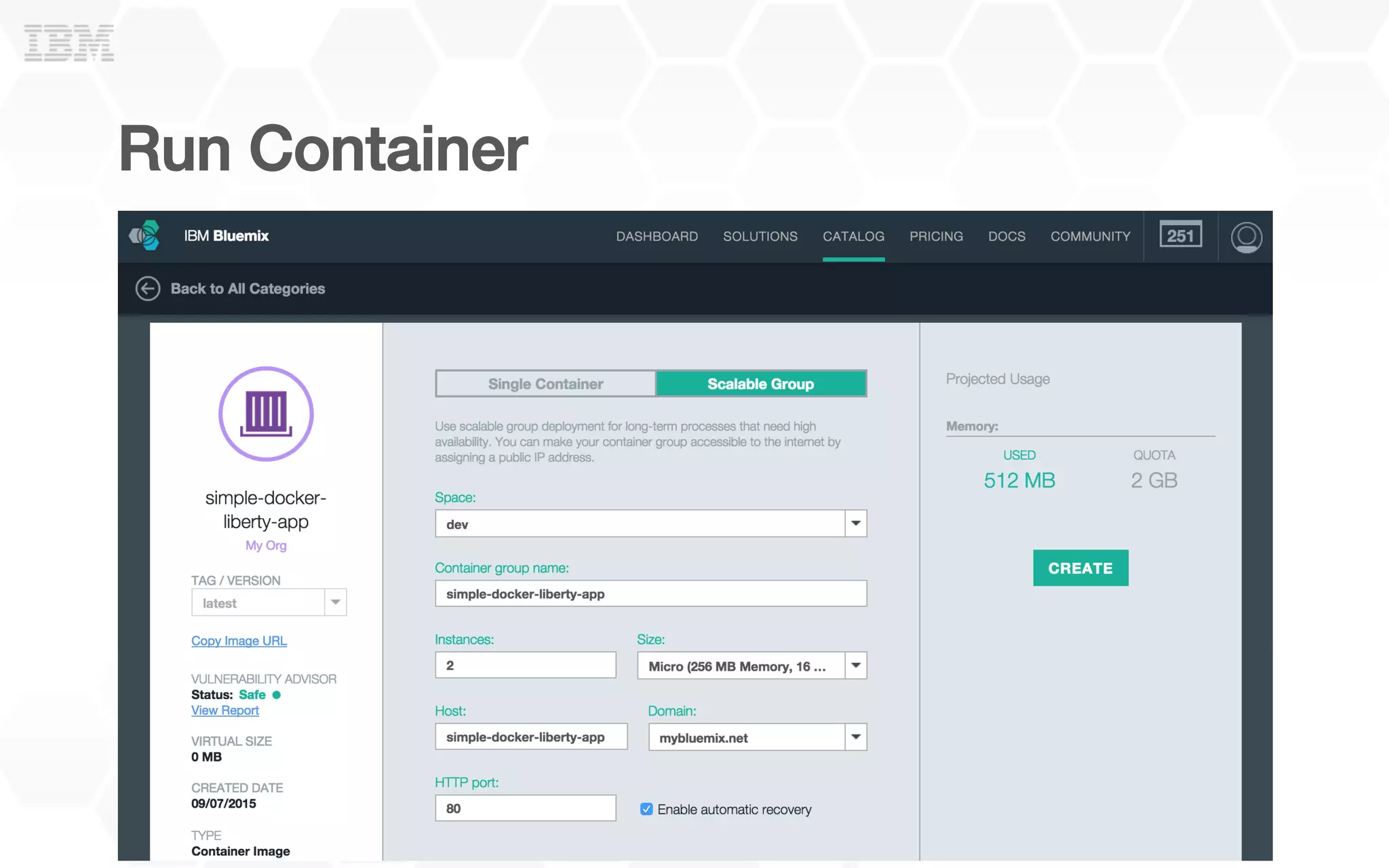Click the Memory: label
Image resolution: width=1389 pixels, height=868 pixels.
pos(972,427)
